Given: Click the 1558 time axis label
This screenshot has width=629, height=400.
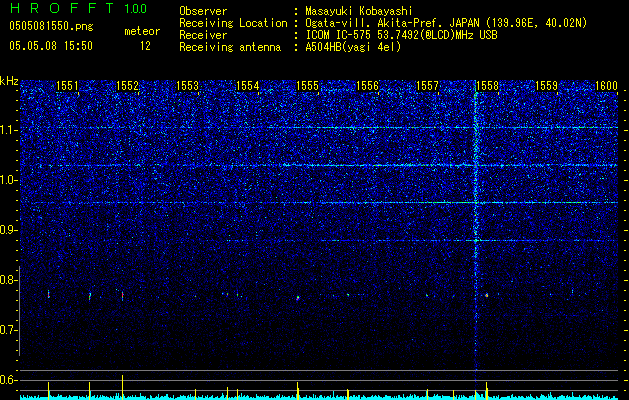Looking at the screenshot, I should [x=487, y=85].
